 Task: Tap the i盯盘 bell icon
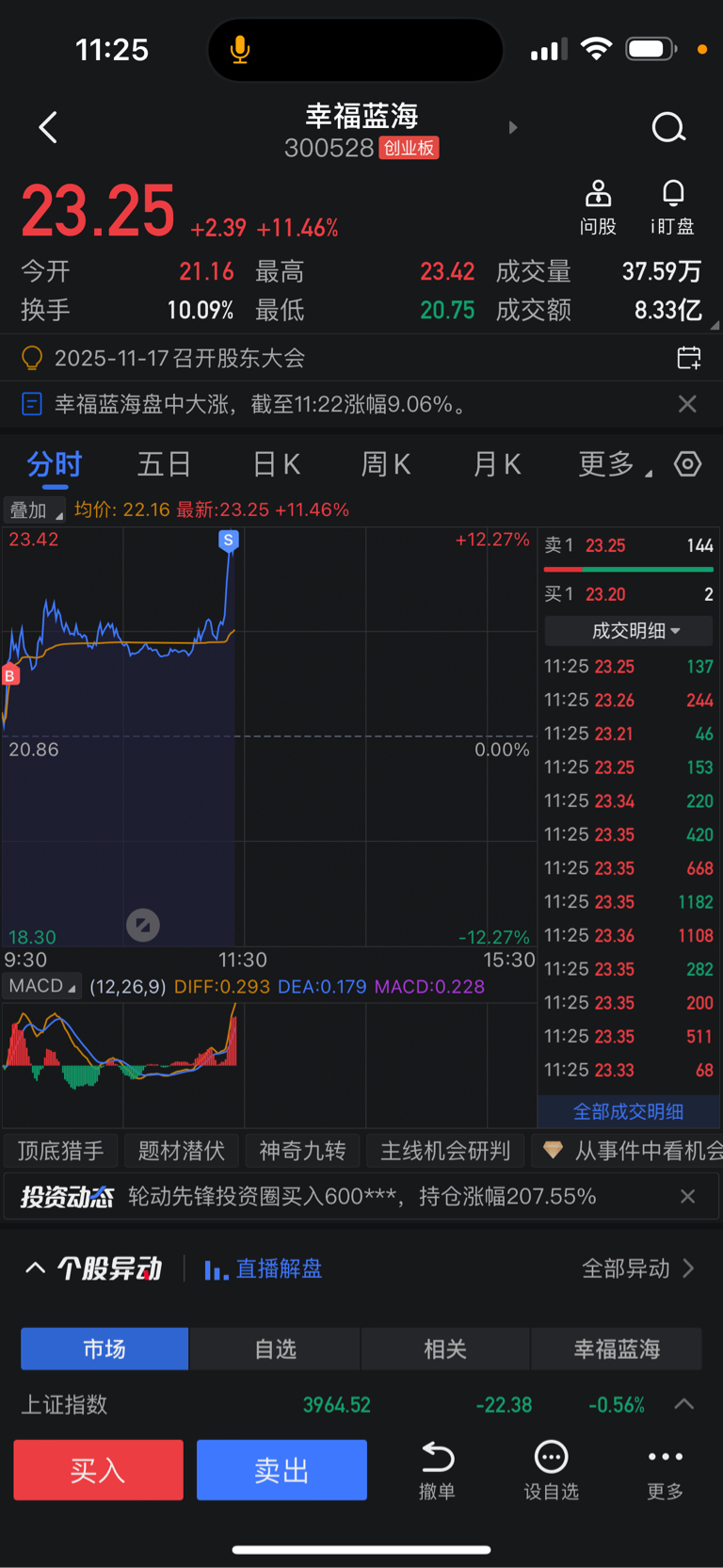[x=673, y=193]
